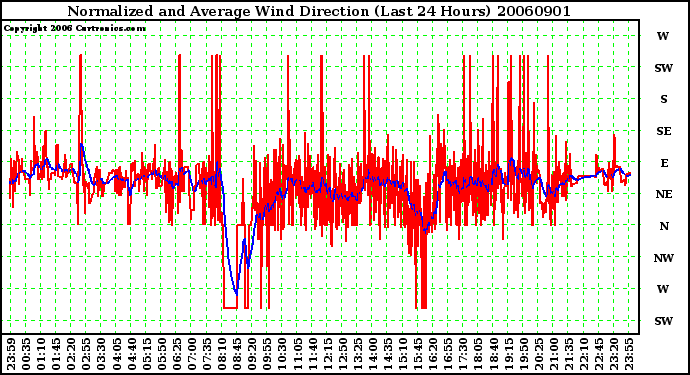Click the 11:05 time label
Image resolution: width=690 pixels, height=375 pixels.
pyautogui.click(x=297, y=354)
